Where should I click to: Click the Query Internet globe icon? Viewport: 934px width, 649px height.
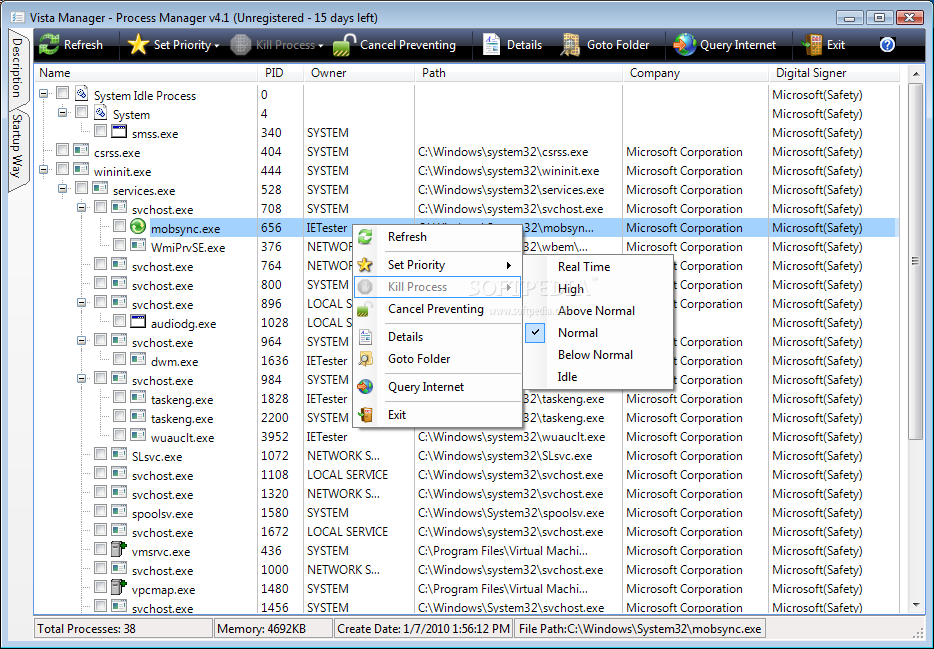point(684,45)
